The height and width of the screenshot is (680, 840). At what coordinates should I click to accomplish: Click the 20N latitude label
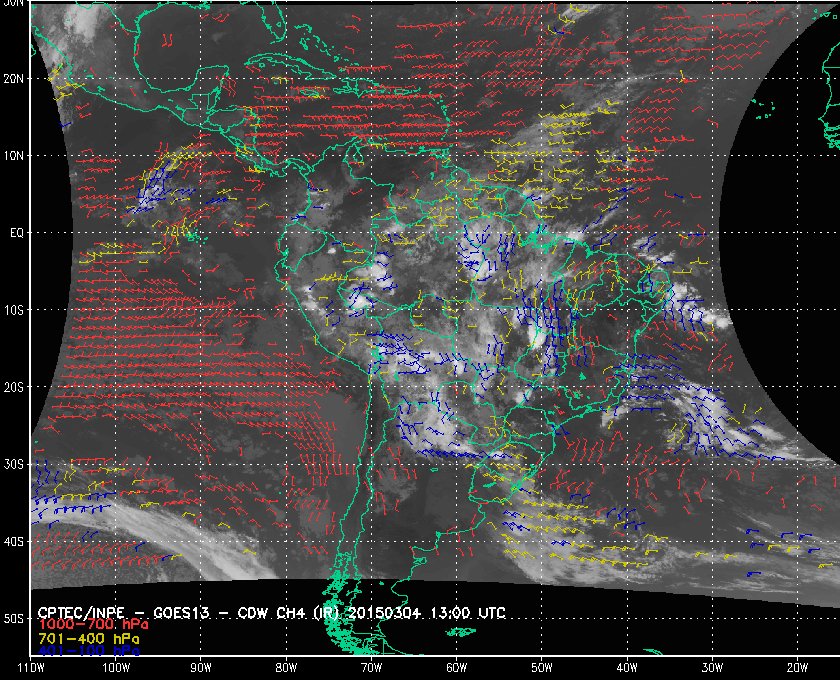pos(13,79)
